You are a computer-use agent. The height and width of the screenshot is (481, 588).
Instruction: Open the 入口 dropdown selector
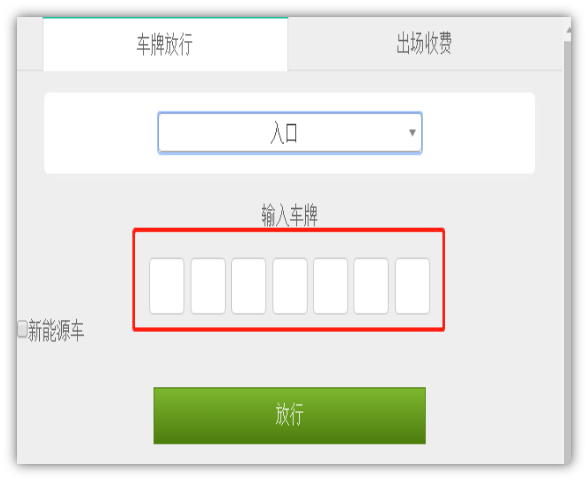[x=290, y=133]
